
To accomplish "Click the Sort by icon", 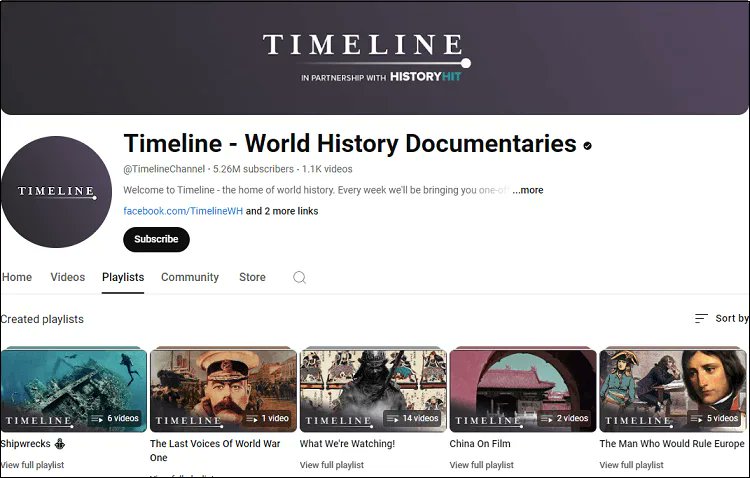I will pos(701,318).
